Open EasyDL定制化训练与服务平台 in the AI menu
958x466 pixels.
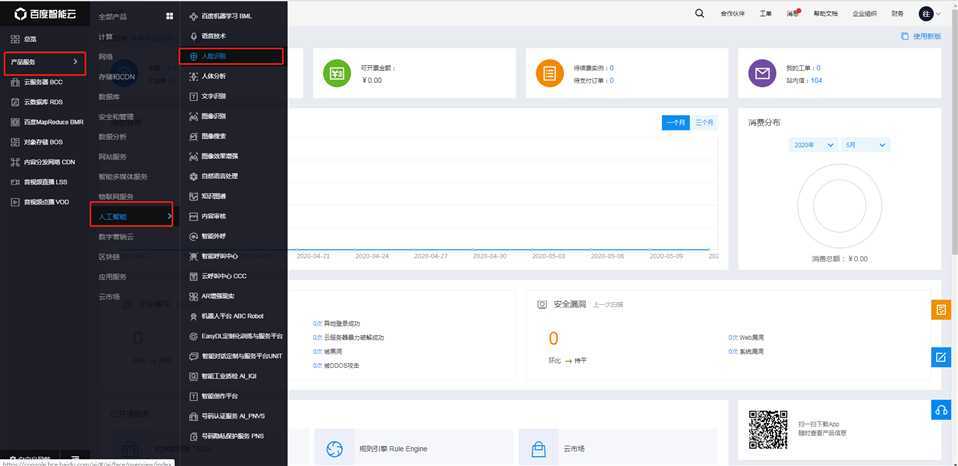[236, 336]
